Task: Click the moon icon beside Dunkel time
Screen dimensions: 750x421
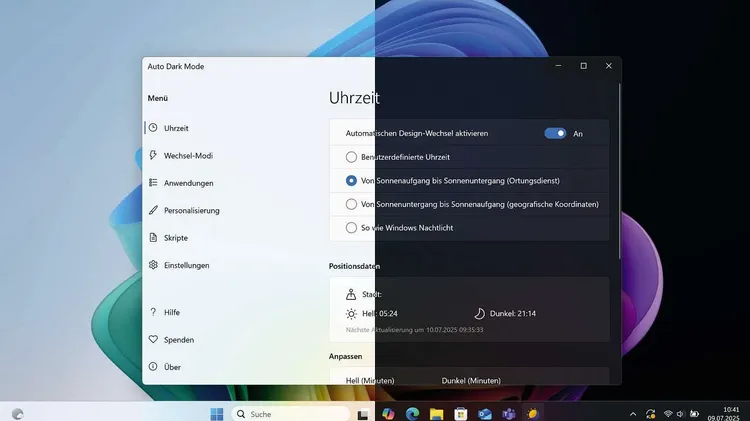Action: click(479, 314)
